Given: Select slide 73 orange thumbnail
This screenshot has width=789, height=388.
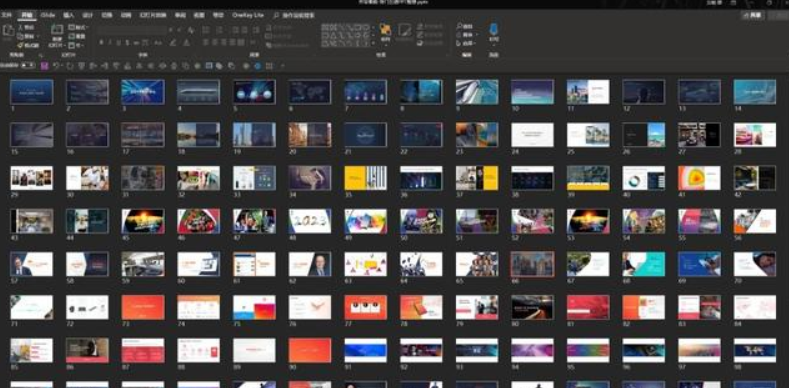Looking at the screenshot, I should click(x=143, y=307).
